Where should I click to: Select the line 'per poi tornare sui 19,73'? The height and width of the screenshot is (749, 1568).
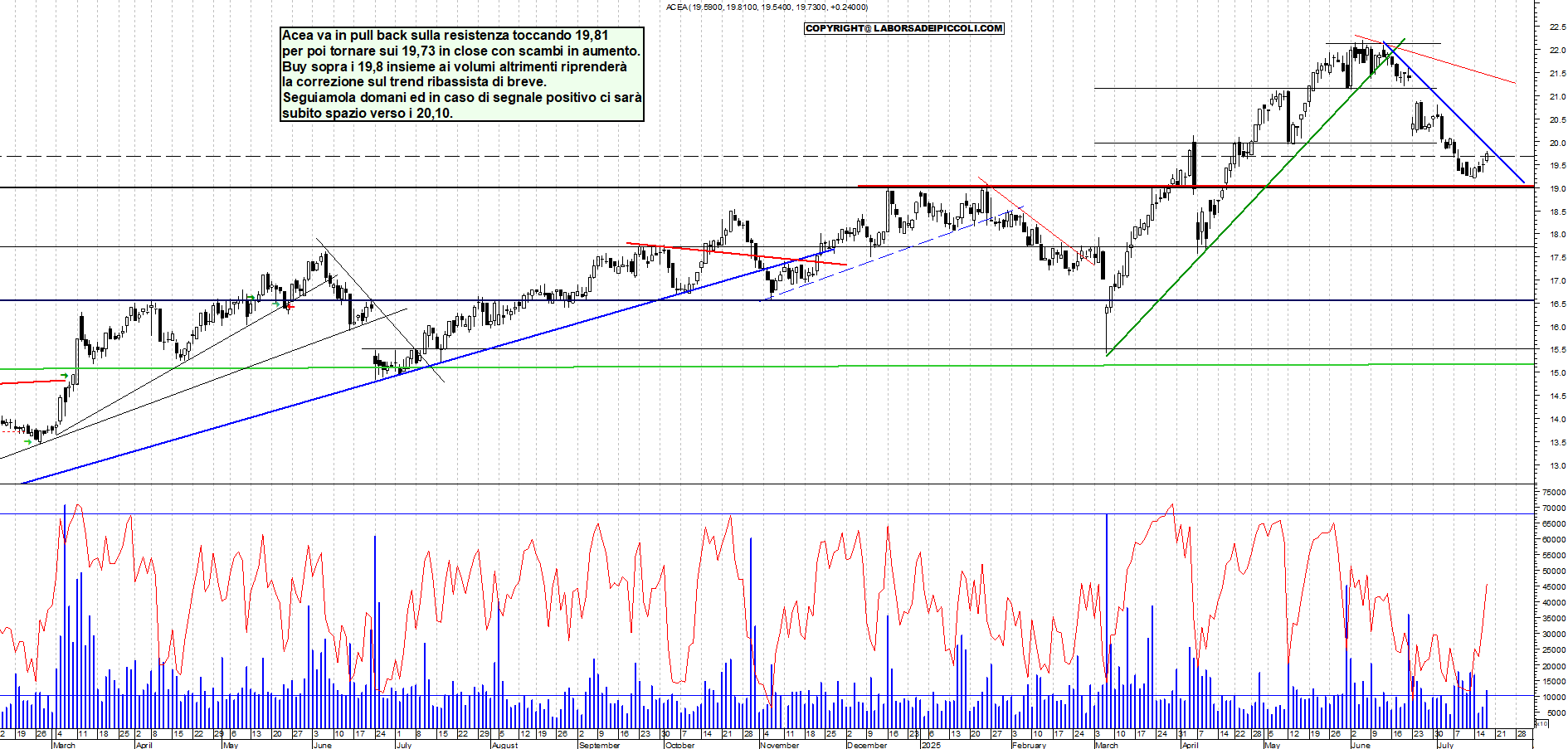pyautogui.click(x=460, y=51)
